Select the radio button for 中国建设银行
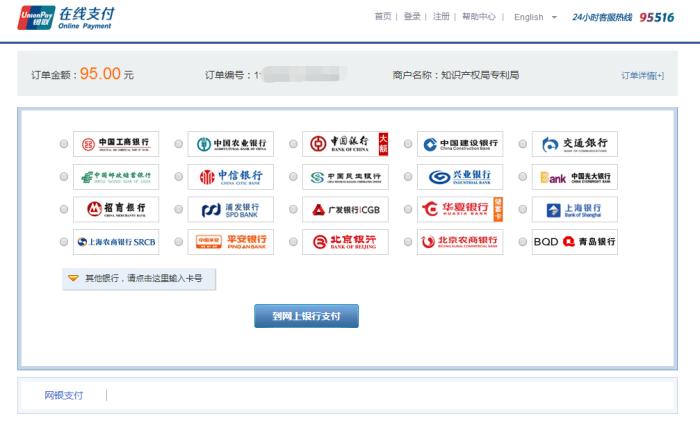Screen dimensions: 700x421 coord(408,144)
